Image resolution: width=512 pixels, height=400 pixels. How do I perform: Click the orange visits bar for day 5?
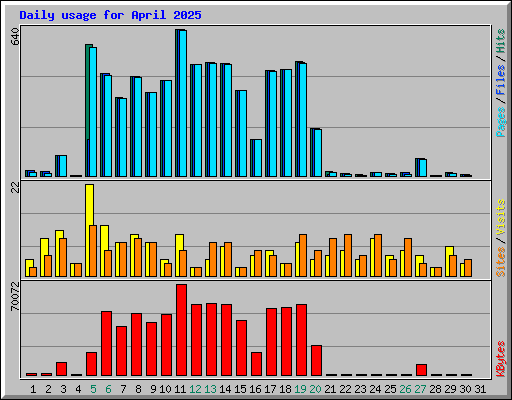pos(93,251)
